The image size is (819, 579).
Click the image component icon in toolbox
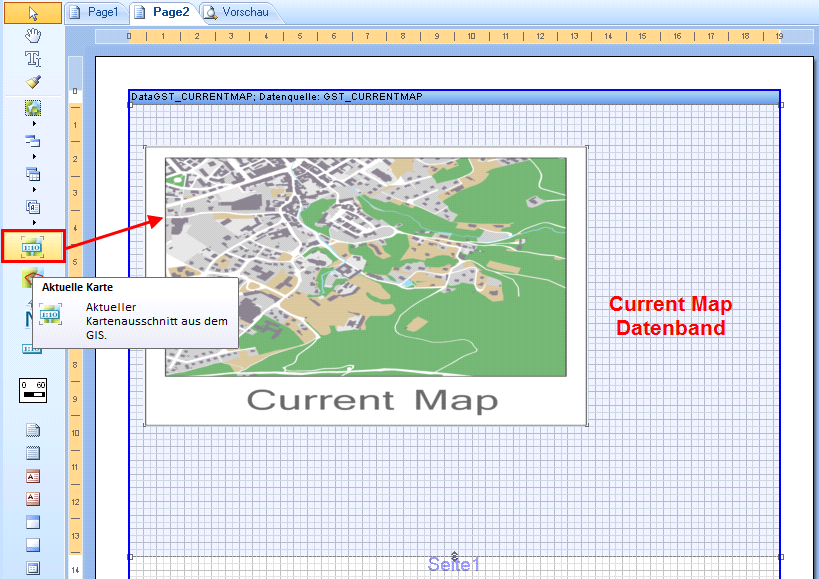coord(33,108)
